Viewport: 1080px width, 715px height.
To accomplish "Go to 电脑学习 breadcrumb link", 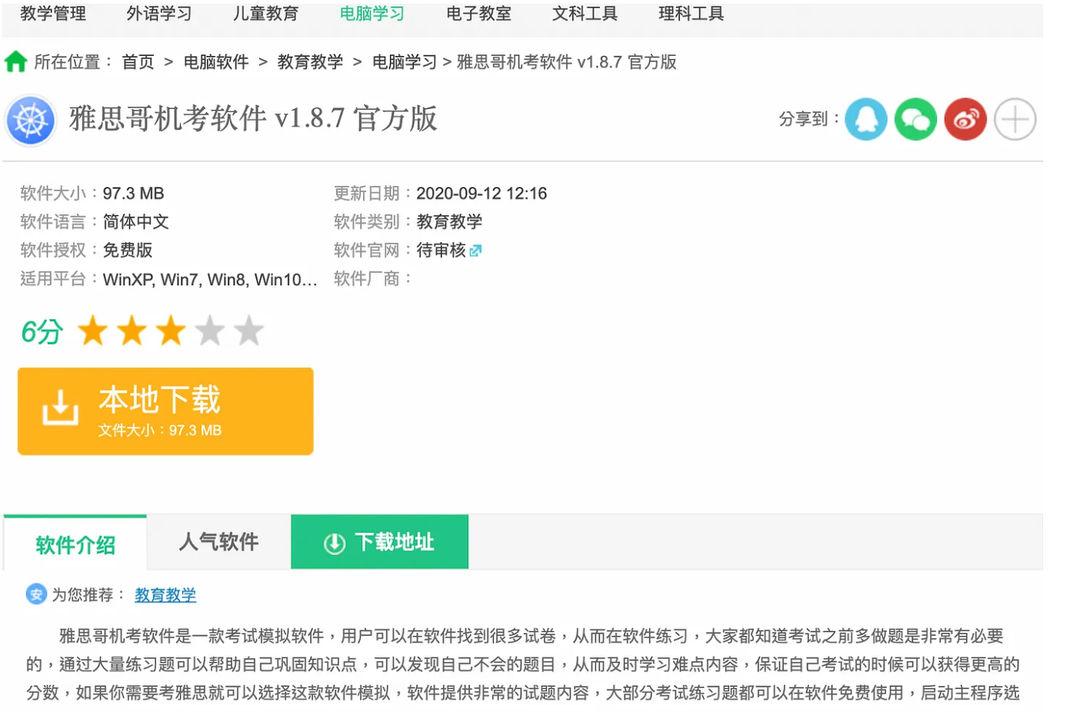I will (404, 62).
